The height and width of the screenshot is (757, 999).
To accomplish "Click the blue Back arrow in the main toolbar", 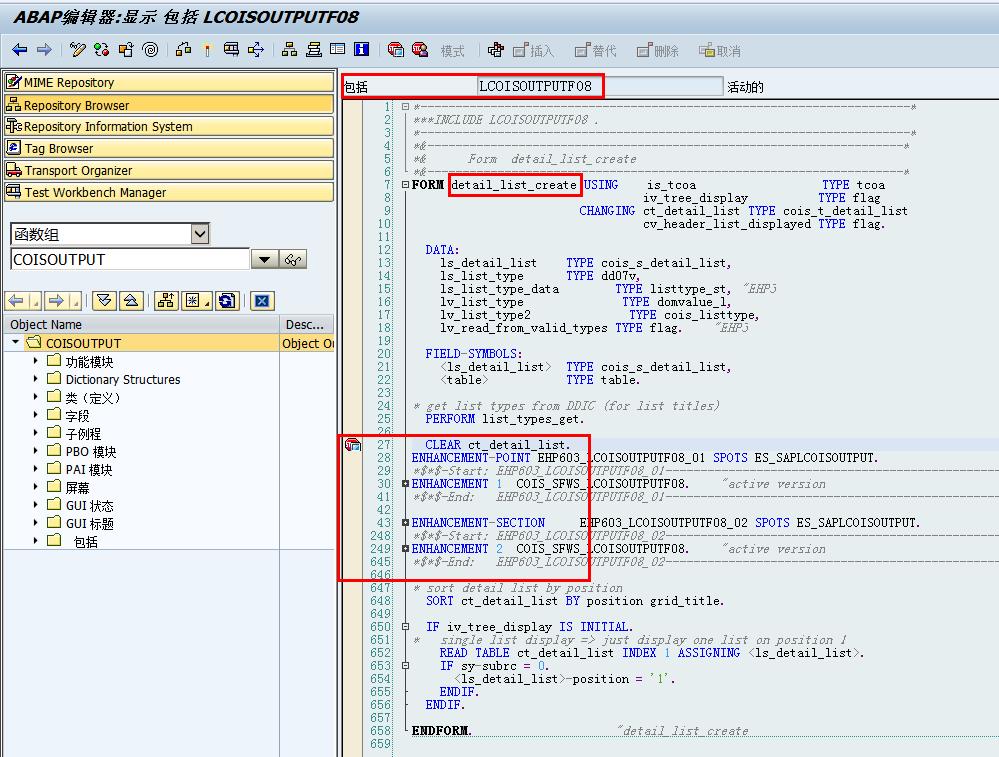I will click(x=20, y=50).
